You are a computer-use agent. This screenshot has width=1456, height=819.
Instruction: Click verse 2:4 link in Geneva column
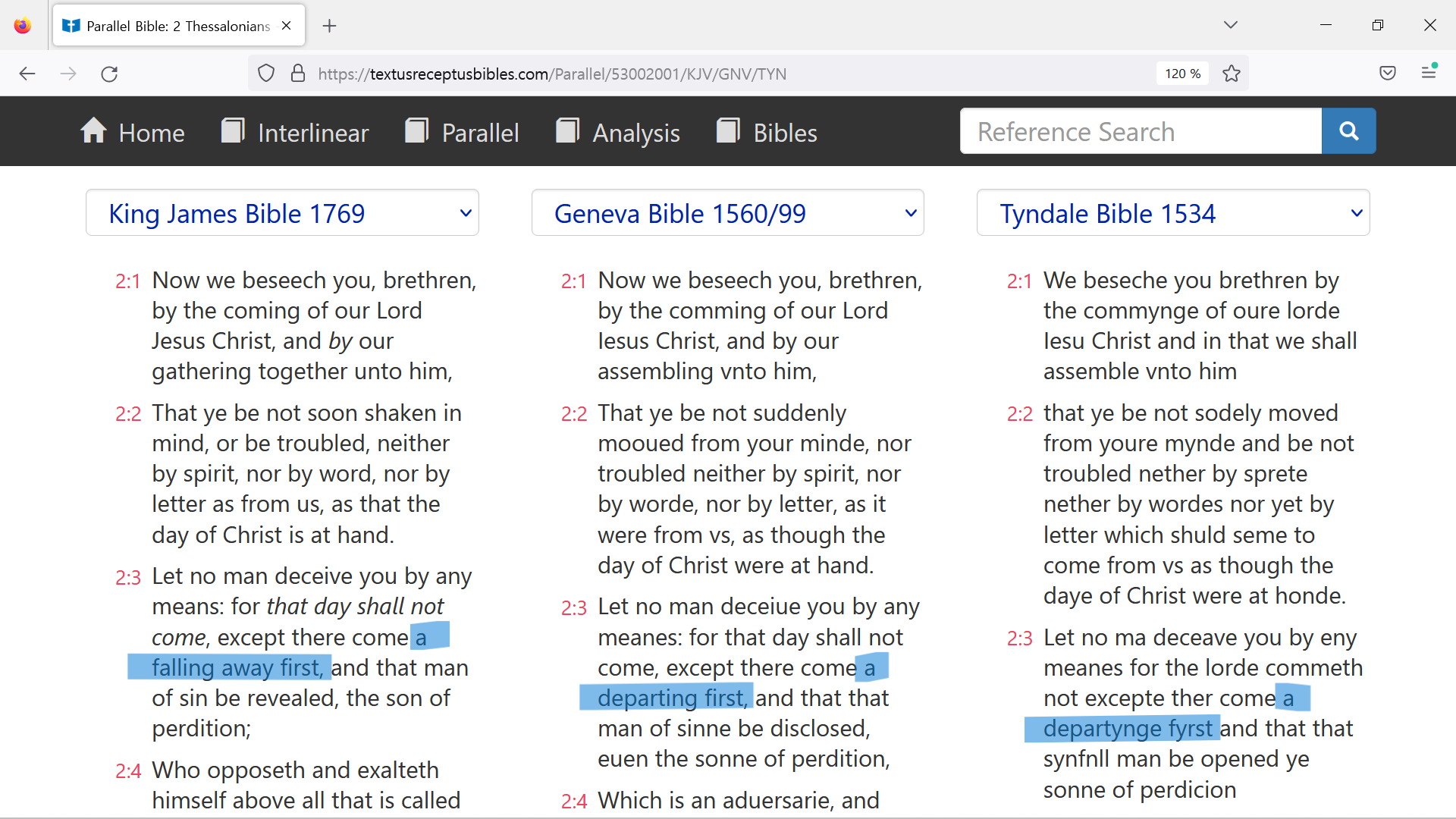coord(574,802)
